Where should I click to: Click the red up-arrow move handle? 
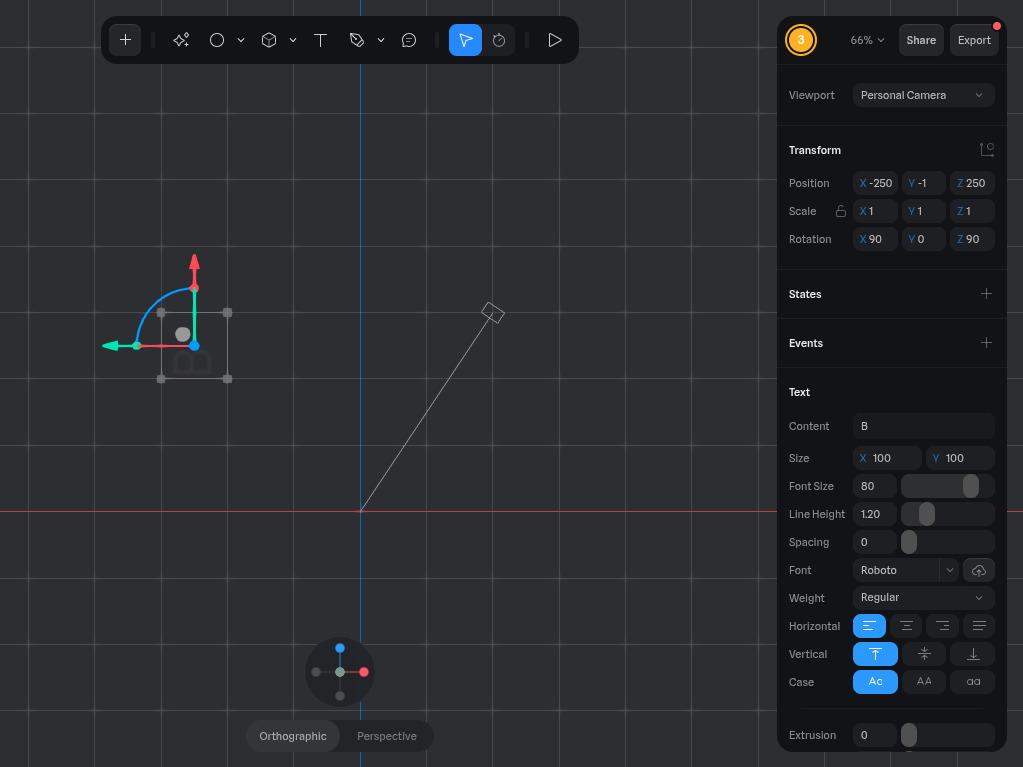pyautogui.click(x=194, y=262)
